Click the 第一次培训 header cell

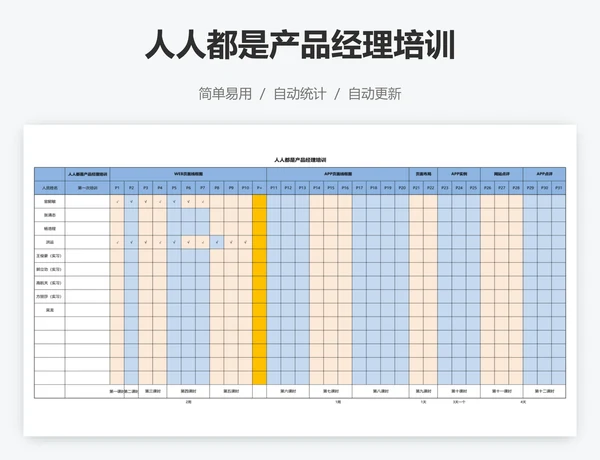pyautogui.click(x=88, y=188)
